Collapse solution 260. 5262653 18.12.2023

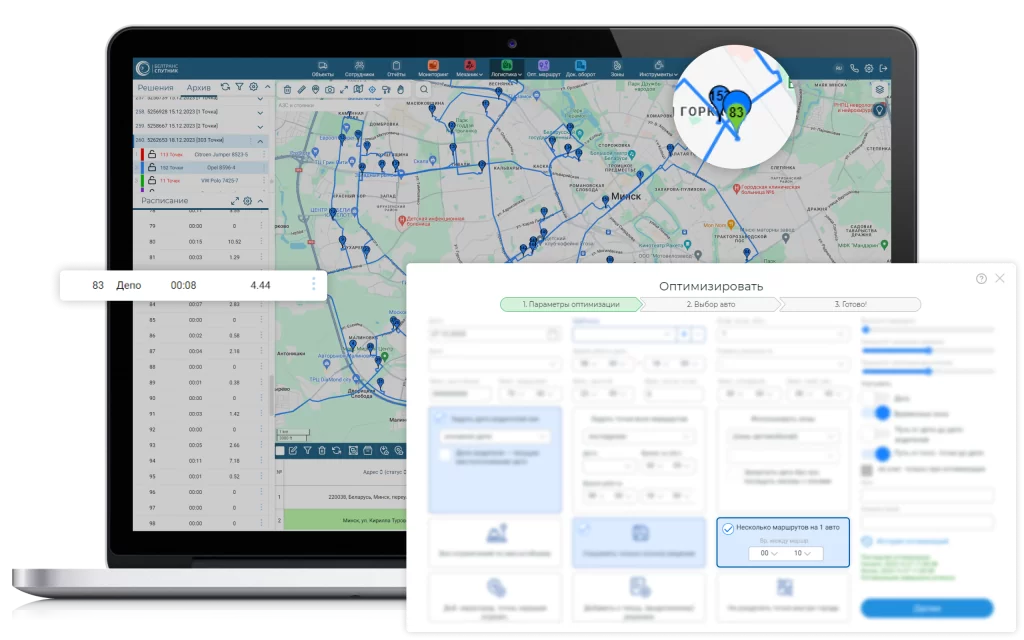[x=260, y=141]
